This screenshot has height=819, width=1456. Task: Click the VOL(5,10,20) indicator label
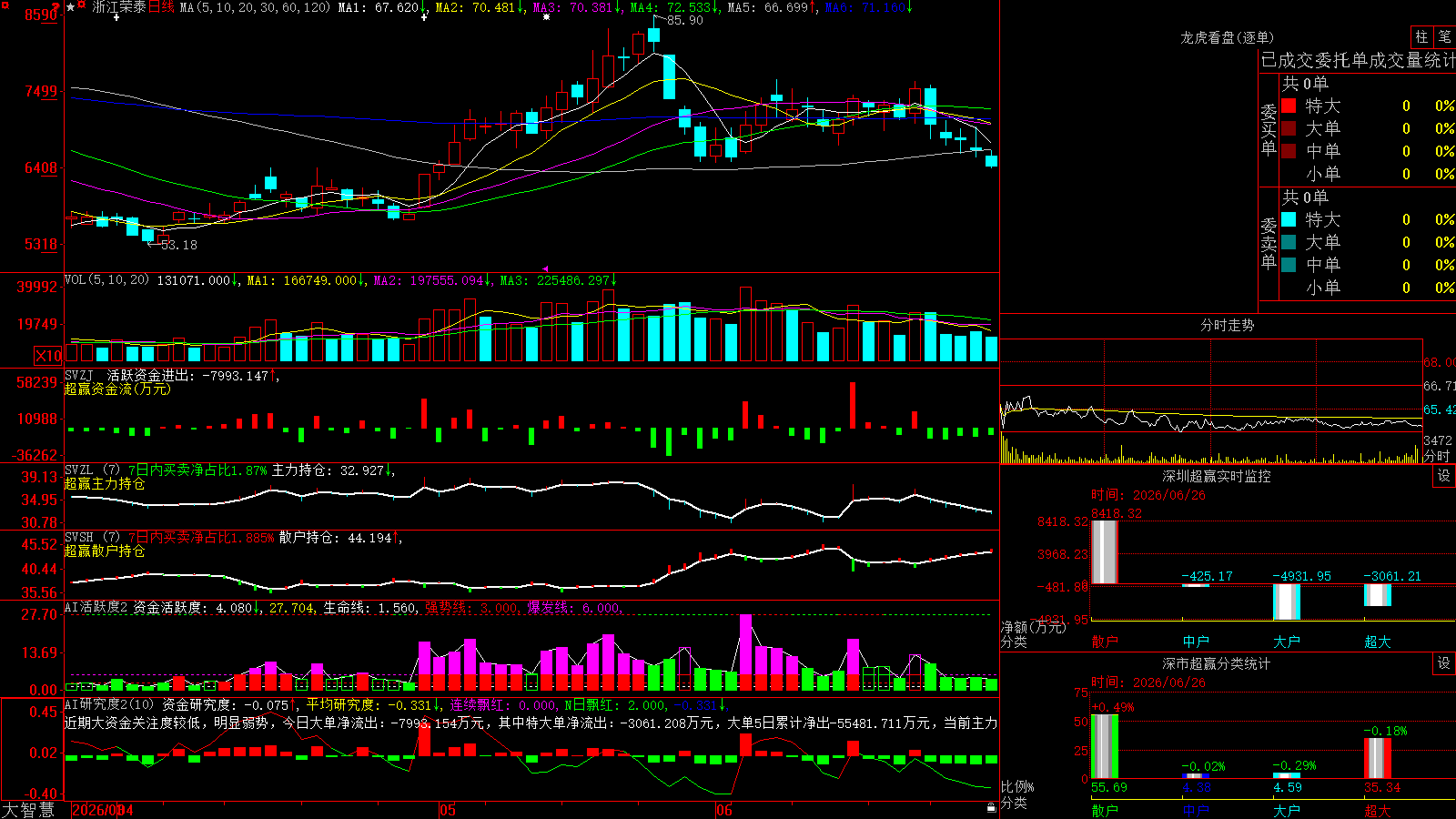click(106, 279)
